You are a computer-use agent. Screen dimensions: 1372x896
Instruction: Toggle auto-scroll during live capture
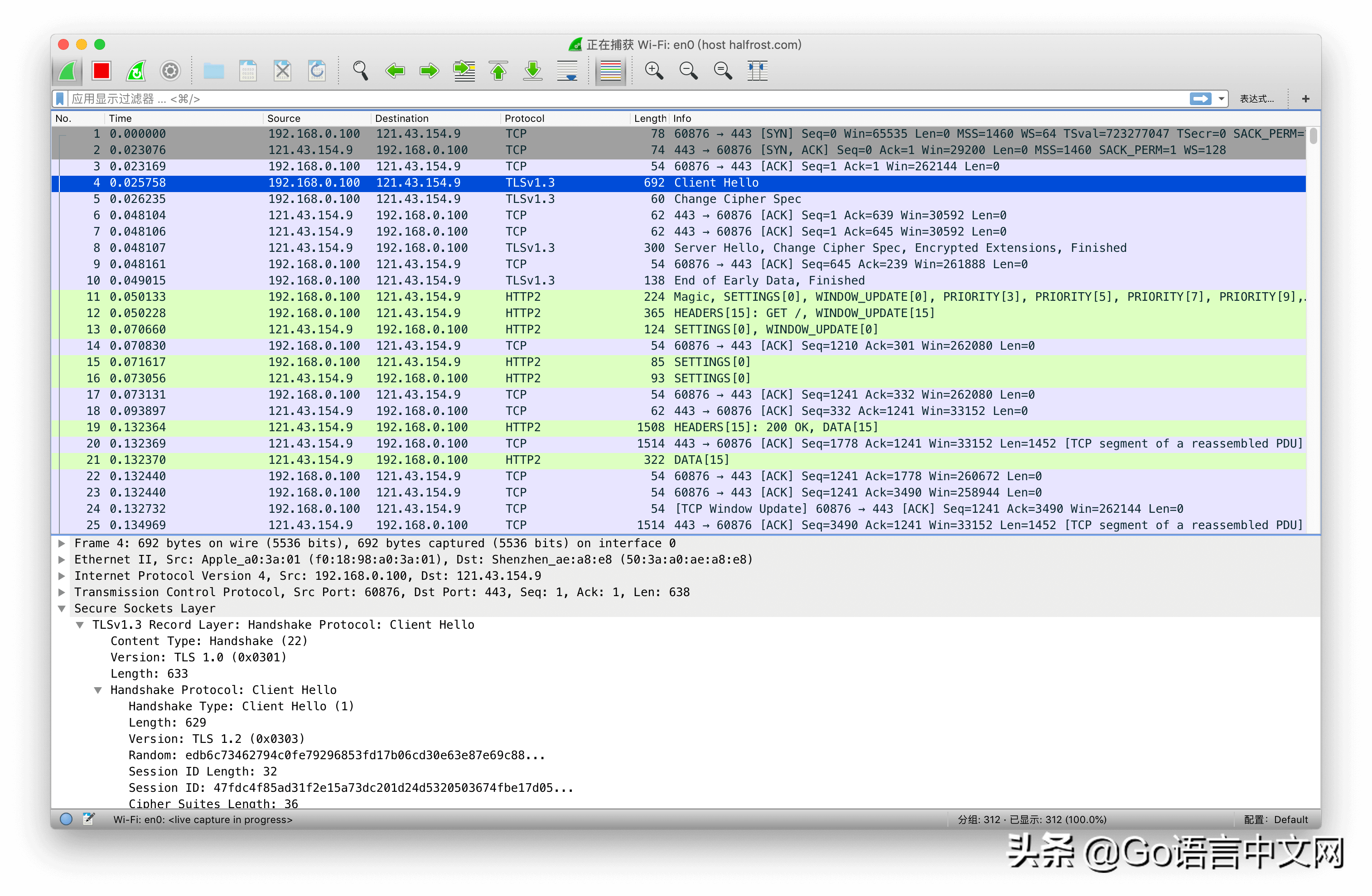tap(567, 71)
